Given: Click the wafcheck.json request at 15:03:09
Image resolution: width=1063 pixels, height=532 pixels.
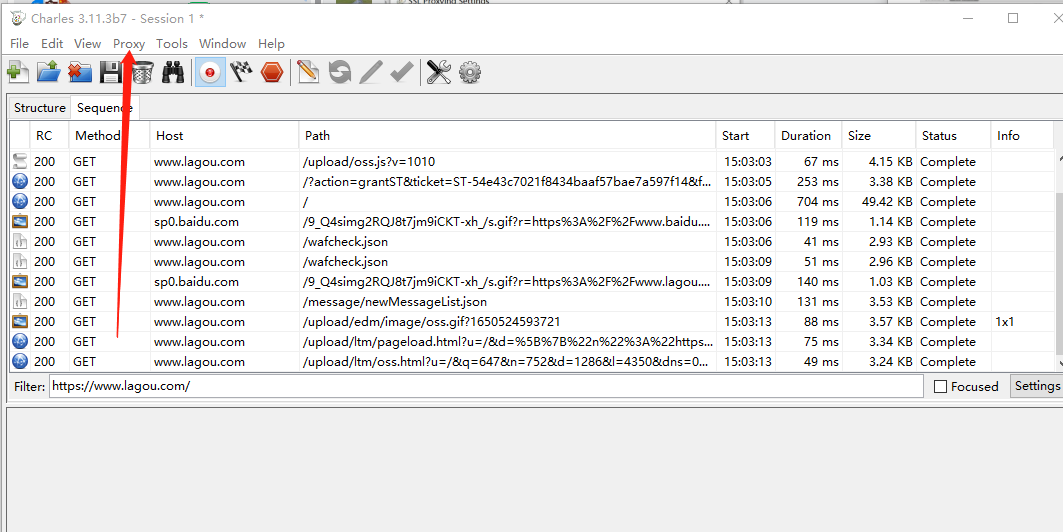Looking at the screenshot, I should (532, 262).
